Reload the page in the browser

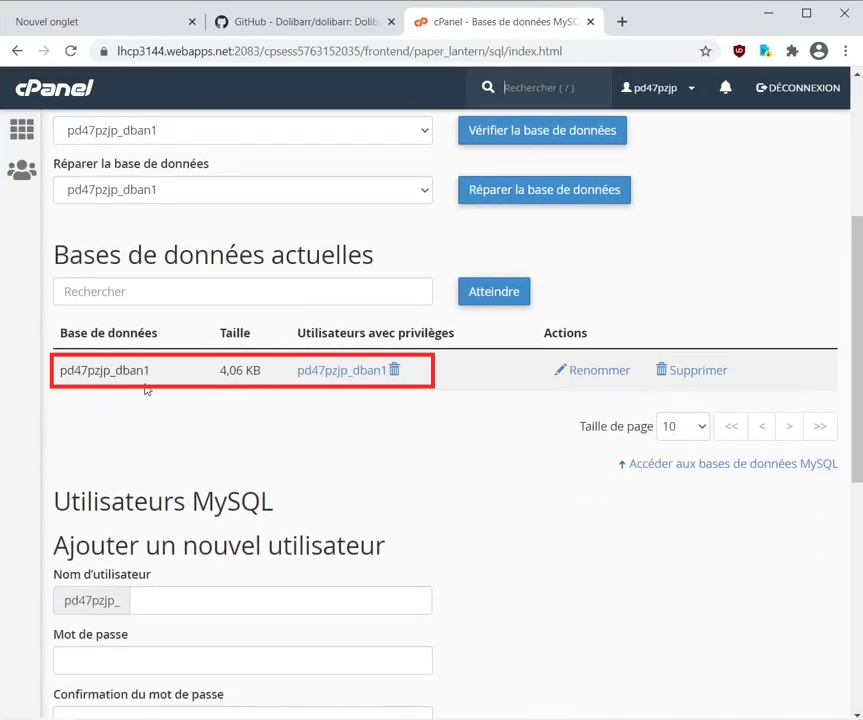70,51
